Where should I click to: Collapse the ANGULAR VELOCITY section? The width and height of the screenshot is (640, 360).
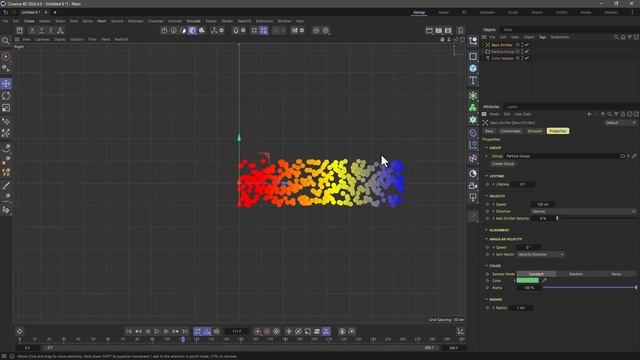coord(487,239)
